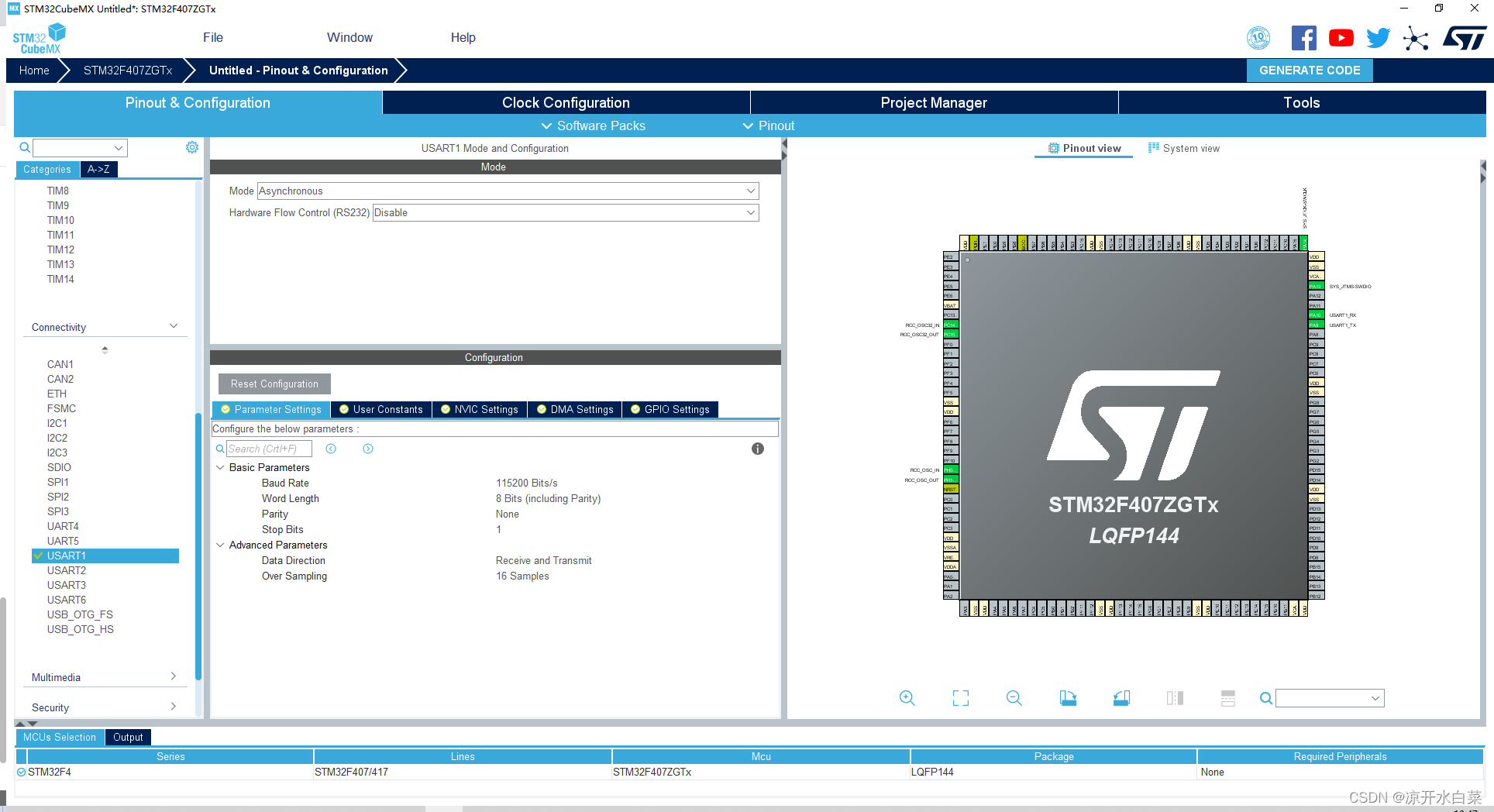
Task: Open the YouTube link icon
Action: click(1341, 38)
